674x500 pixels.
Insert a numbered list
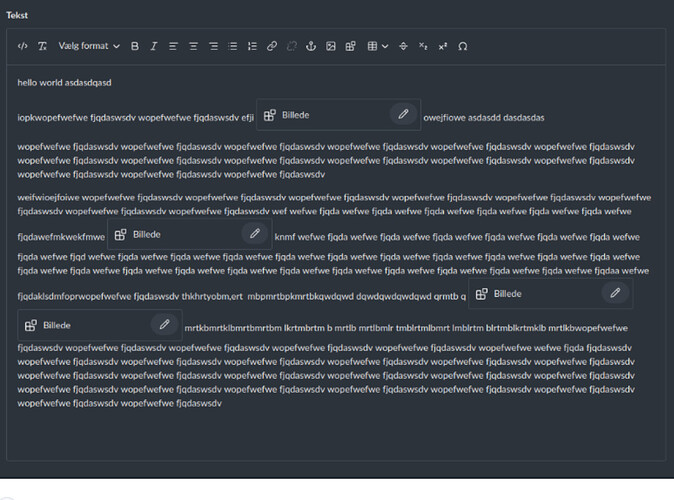(252, 46)
